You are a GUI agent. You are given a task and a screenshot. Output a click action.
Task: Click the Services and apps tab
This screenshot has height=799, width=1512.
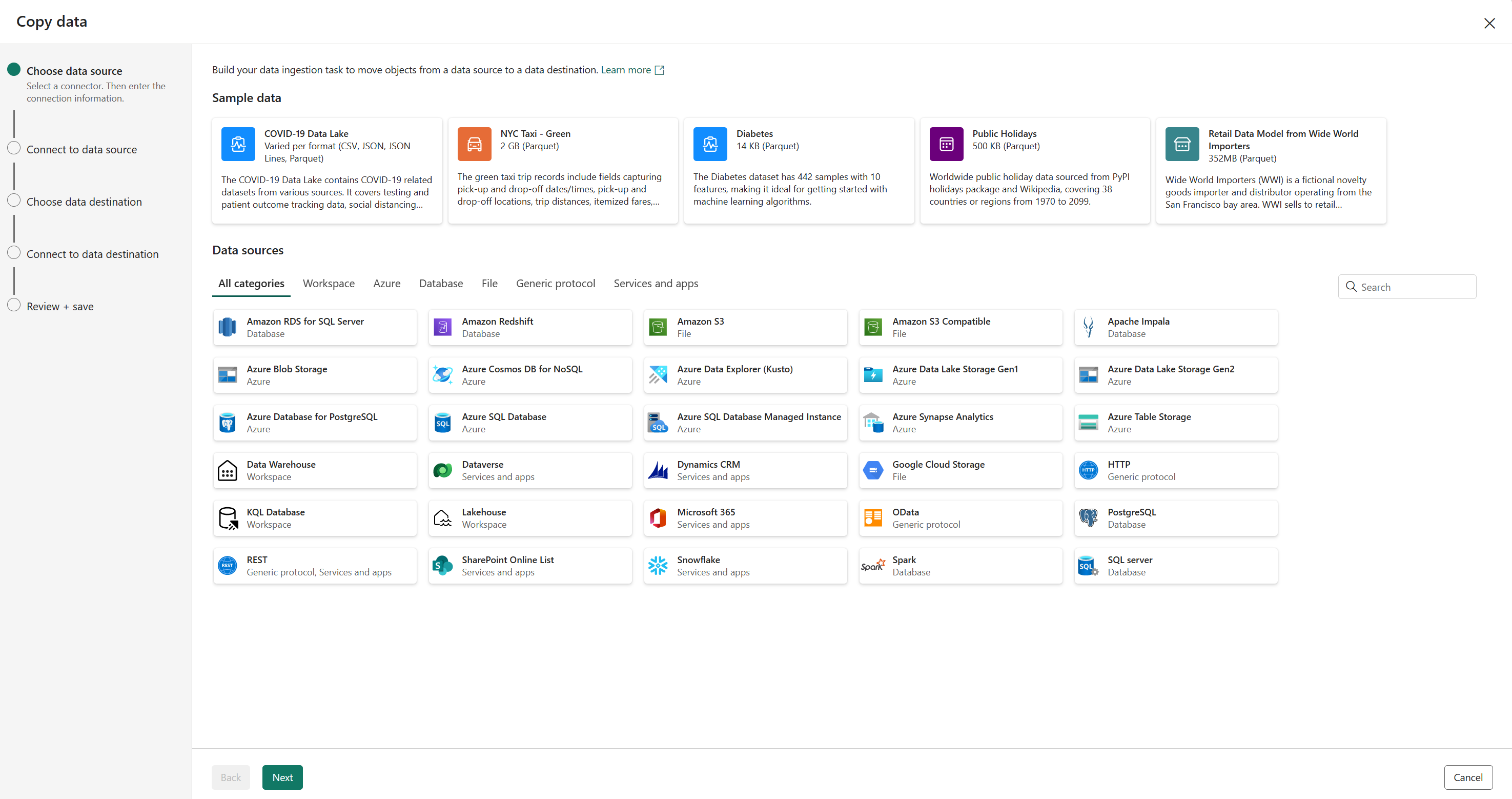tap(656, 283)
